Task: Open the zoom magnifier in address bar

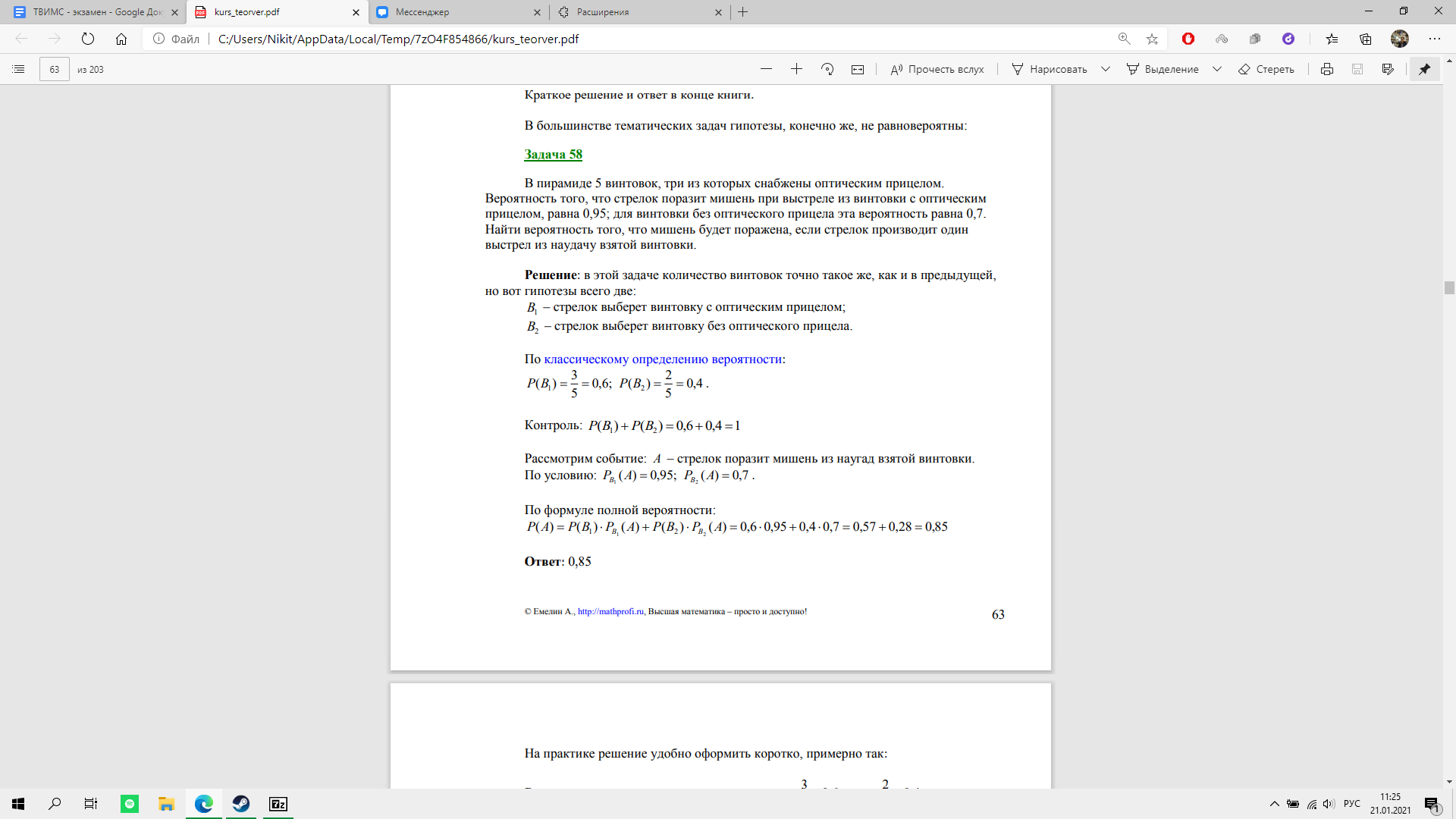Action: point(1125,39)
